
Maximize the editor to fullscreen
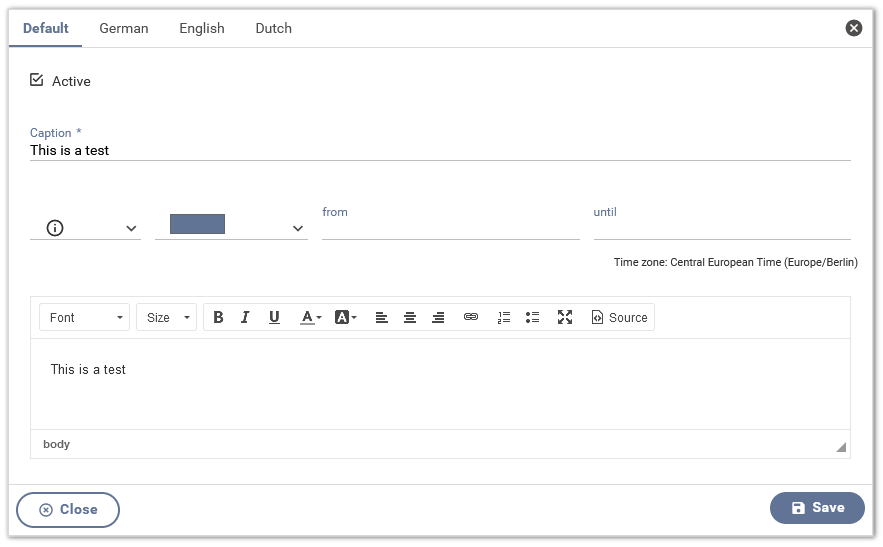click(x=565, y=317)
